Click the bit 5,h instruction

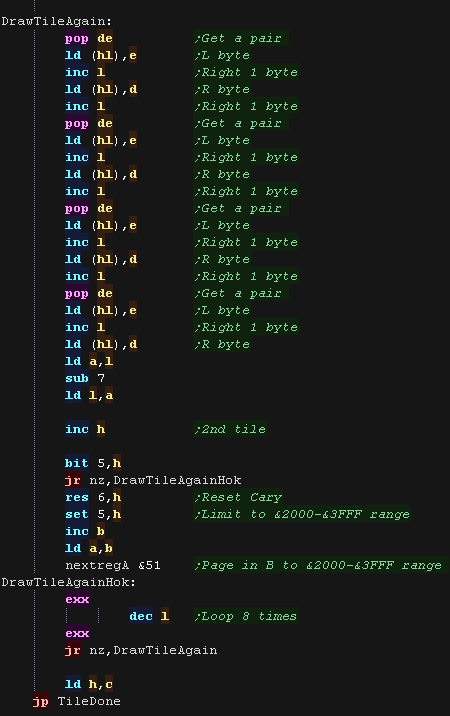[x=93, y=463]
